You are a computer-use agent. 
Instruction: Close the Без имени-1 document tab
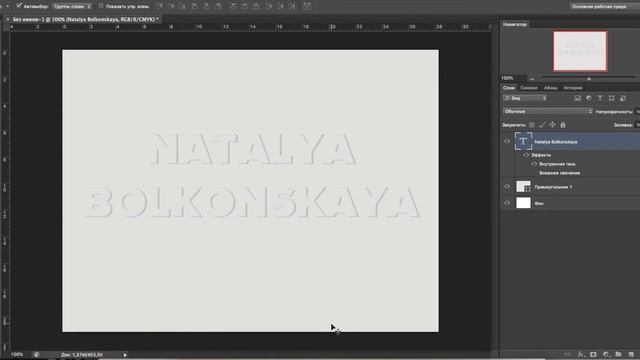coord(8,19)
